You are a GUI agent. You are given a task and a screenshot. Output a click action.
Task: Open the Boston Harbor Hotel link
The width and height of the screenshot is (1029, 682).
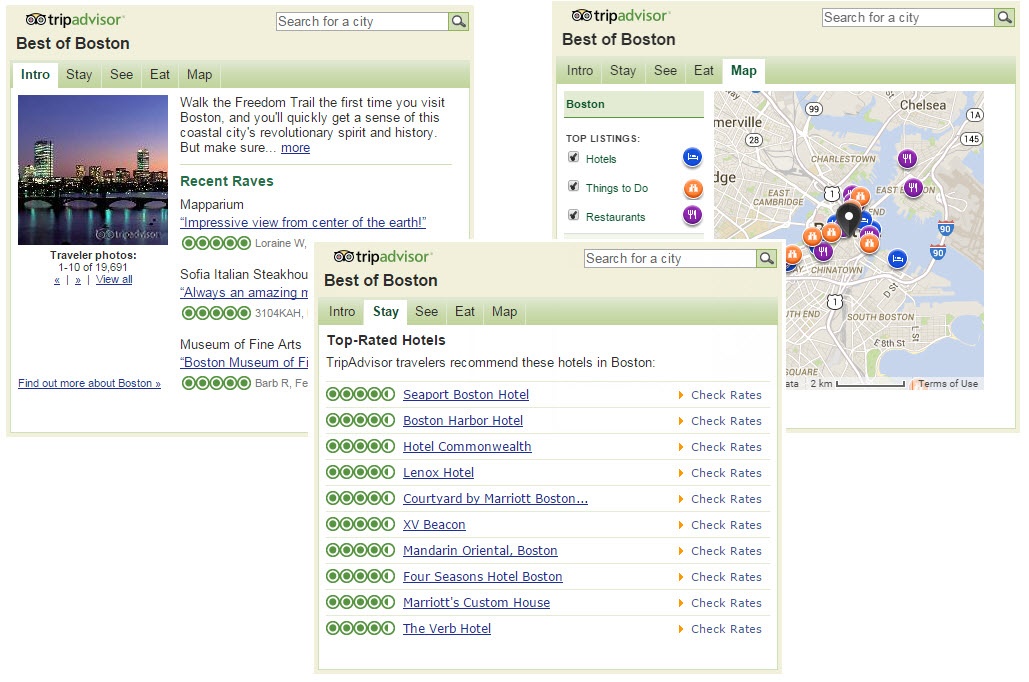(x=463, y=421)
